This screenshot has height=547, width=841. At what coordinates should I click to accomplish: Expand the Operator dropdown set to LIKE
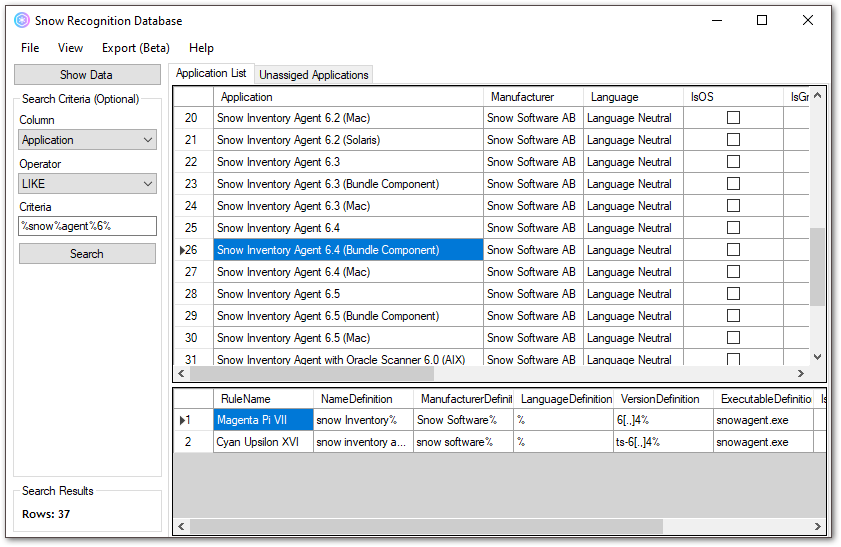[x=88, y=184]
